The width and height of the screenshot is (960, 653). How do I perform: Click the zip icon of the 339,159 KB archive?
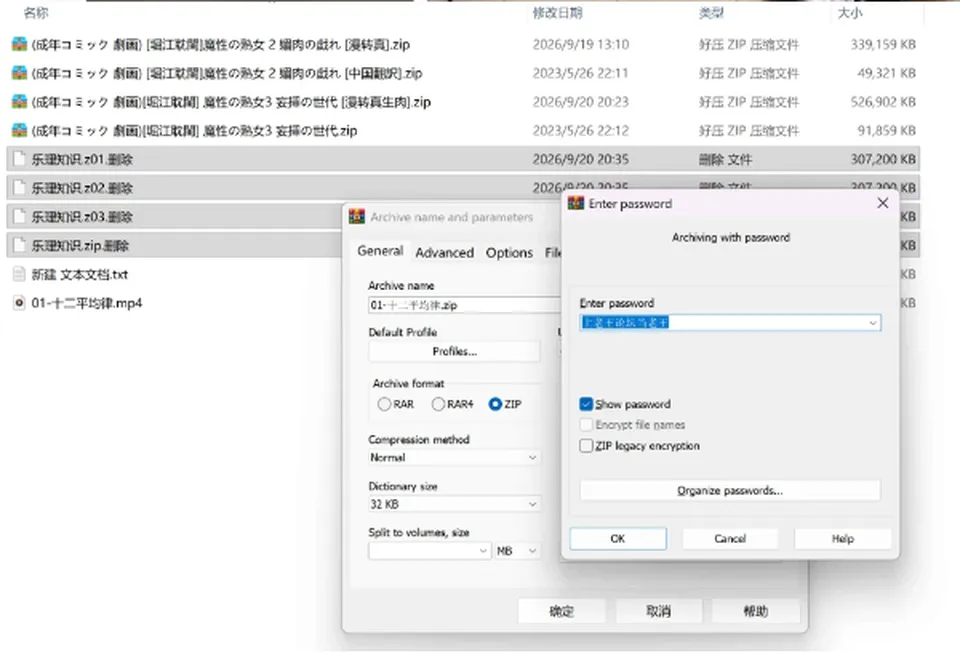(x=20, y=44)
